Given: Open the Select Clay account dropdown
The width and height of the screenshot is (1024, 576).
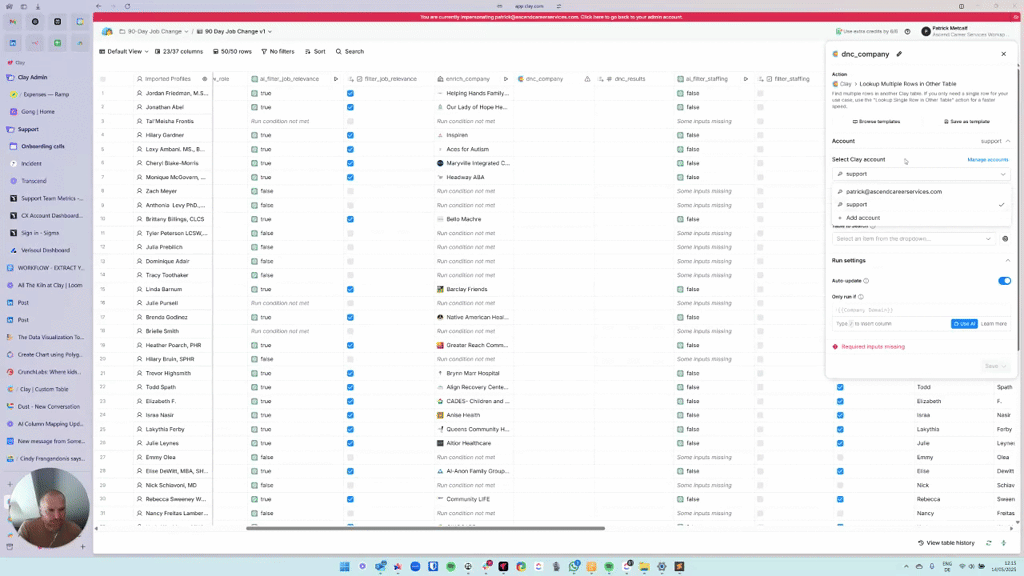Looking at the screenshot, I should [920, 174].
